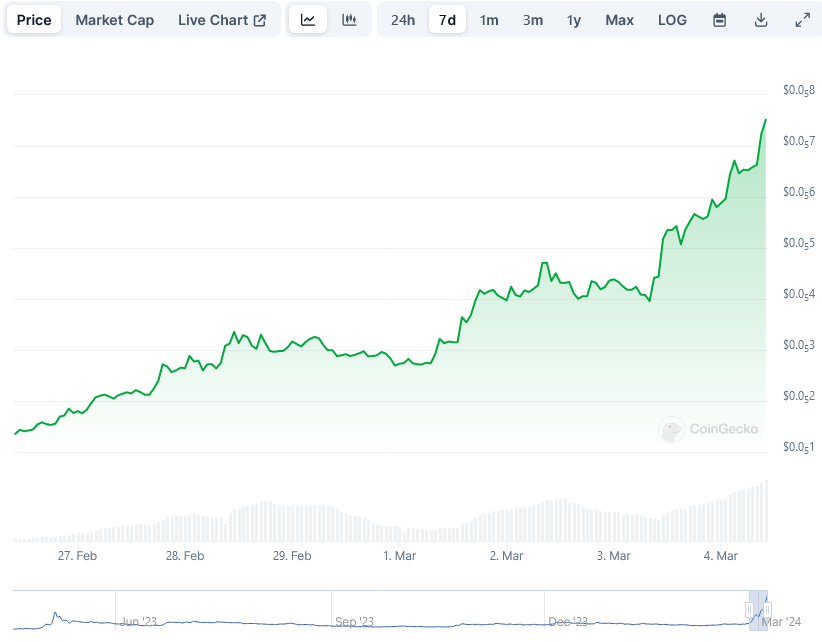Grab the left navigator range handle

749,610
